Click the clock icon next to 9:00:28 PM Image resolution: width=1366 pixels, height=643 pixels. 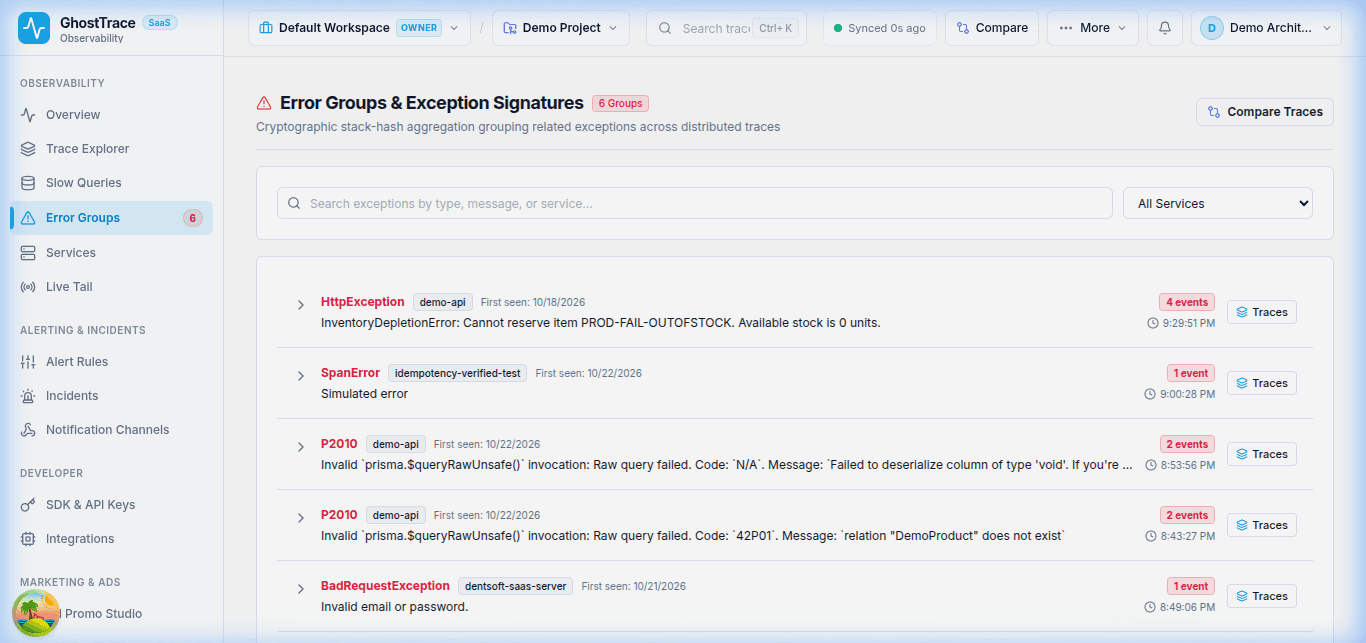(1150, 394)
